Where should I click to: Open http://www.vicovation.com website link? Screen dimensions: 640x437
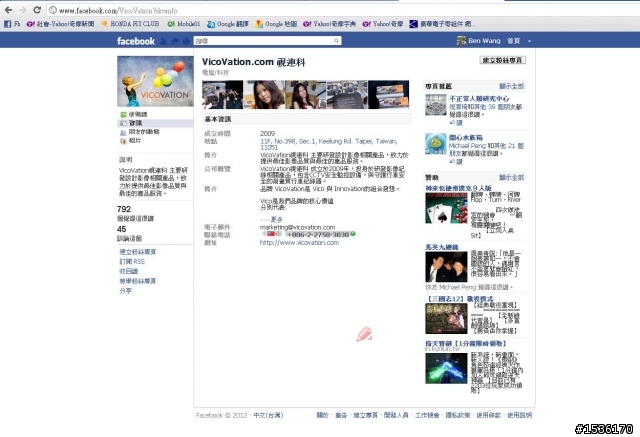coord(299,243)
